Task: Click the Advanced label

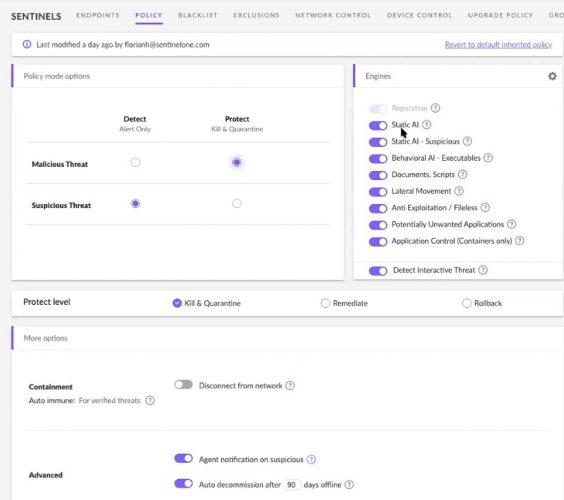Action: click(46, 475)
